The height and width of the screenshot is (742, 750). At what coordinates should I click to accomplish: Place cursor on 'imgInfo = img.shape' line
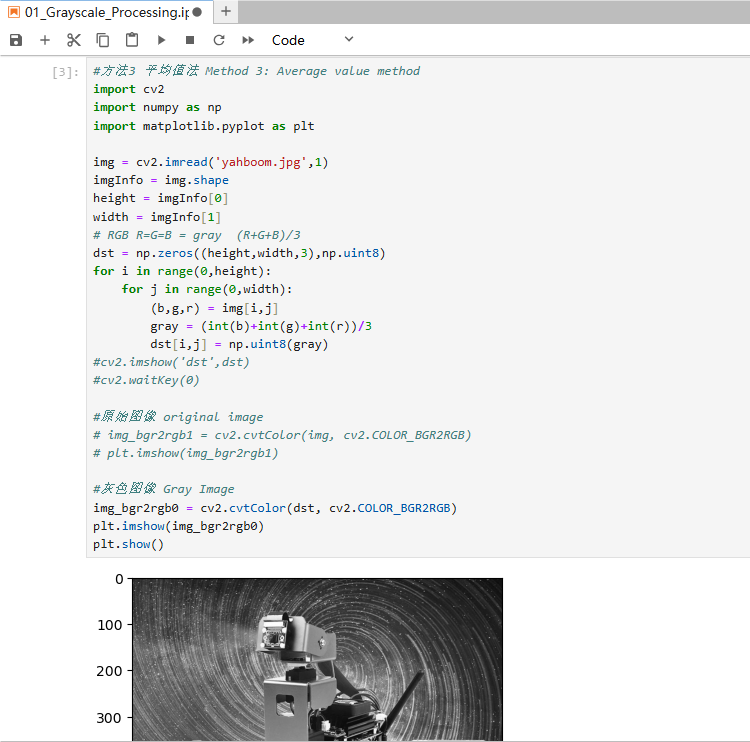pyautogui.click(x=161, y=180)
